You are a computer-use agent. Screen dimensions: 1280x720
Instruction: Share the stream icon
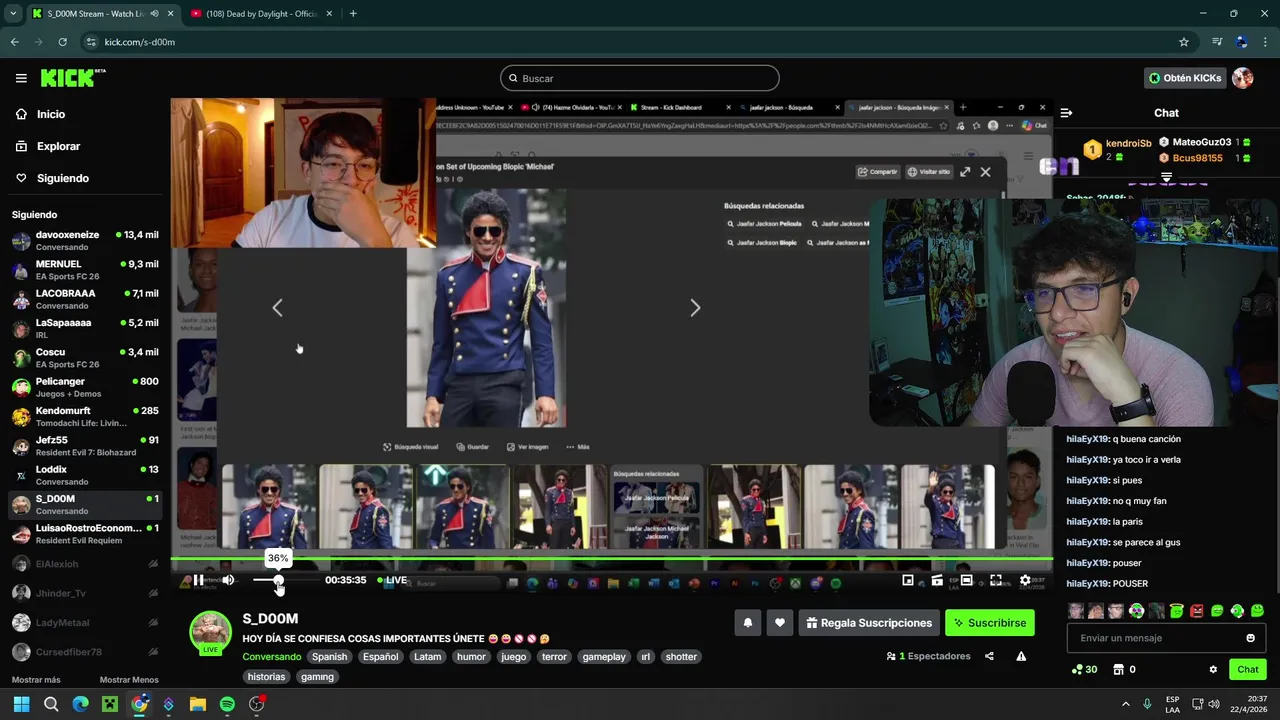(x=989, y=656)
